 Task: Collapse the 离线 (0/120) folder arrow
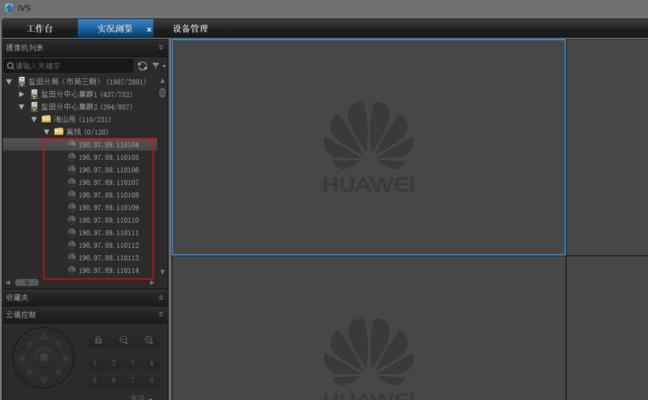pos(47,132)
